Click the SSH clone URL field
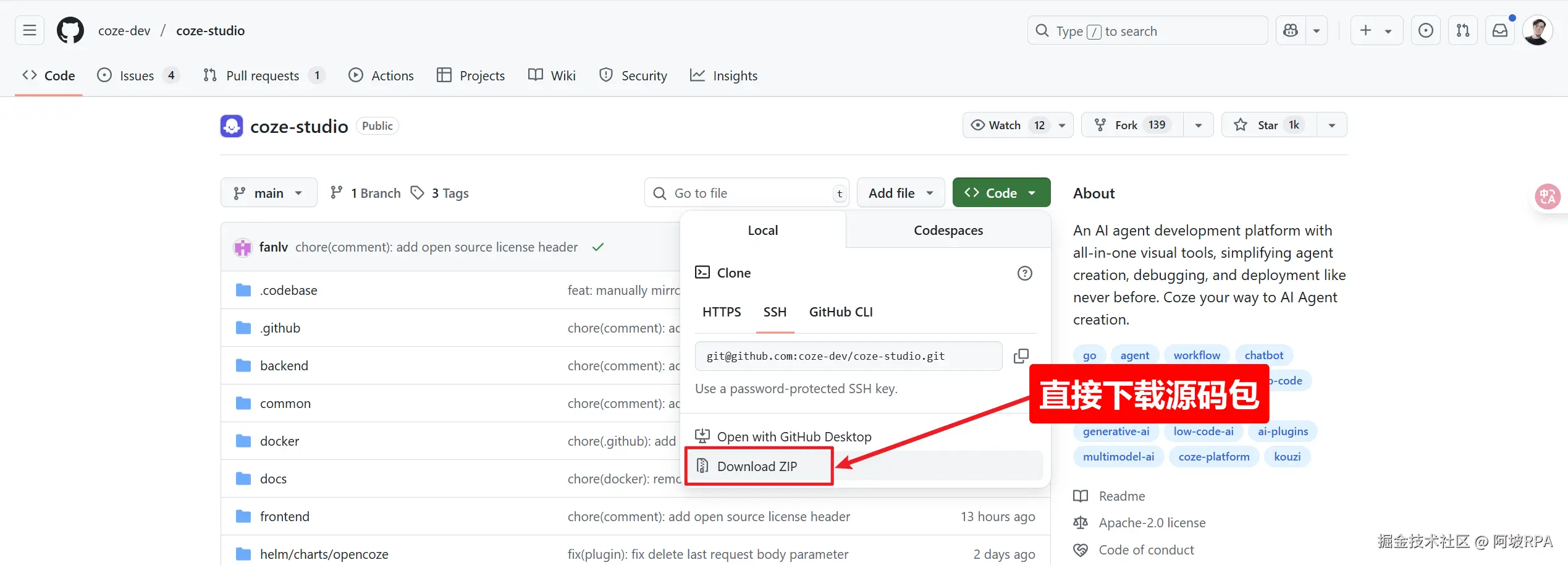 click(848, 356)
